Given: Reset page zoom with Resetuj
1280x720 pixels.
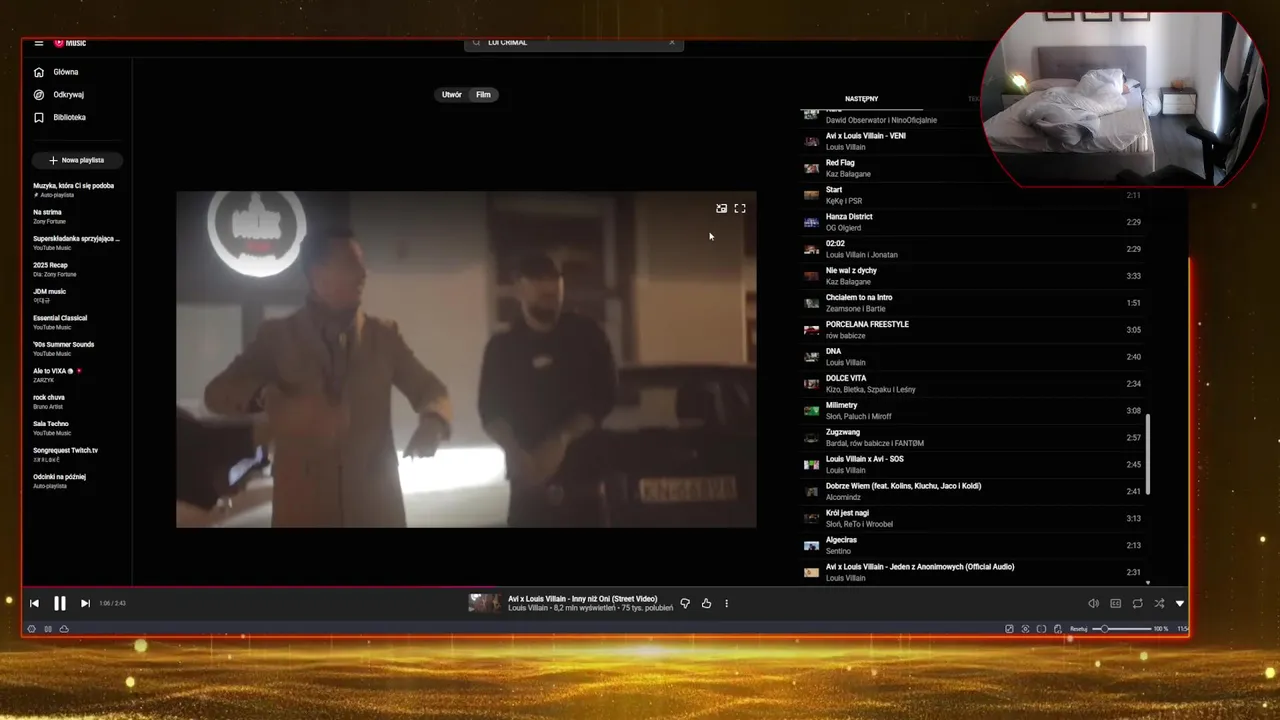Looking at the screenshot, I should pos(1078,629).
